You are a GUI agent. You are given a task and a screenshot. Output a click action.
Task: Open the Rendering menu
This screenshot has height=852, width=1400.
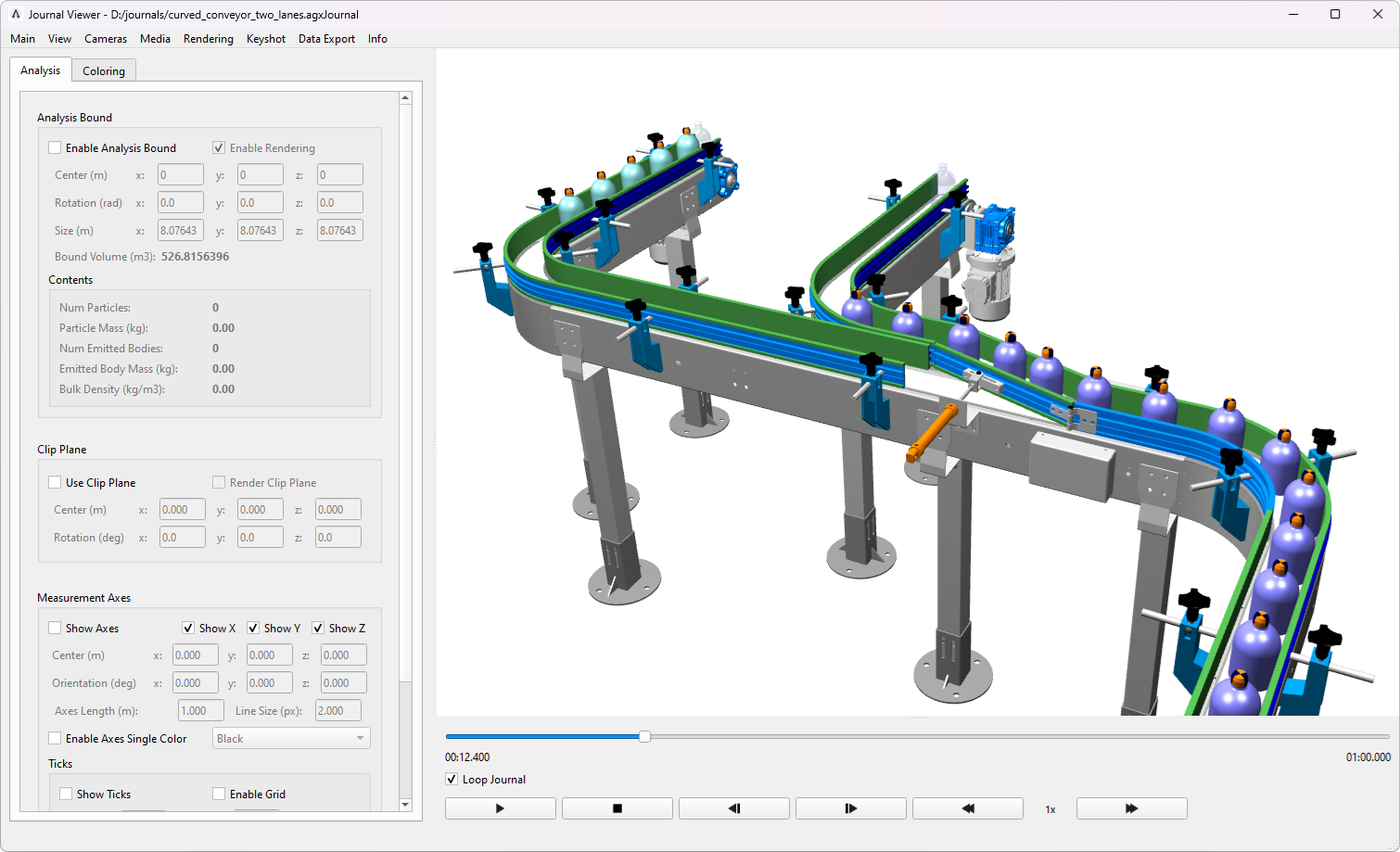(209, 39)
